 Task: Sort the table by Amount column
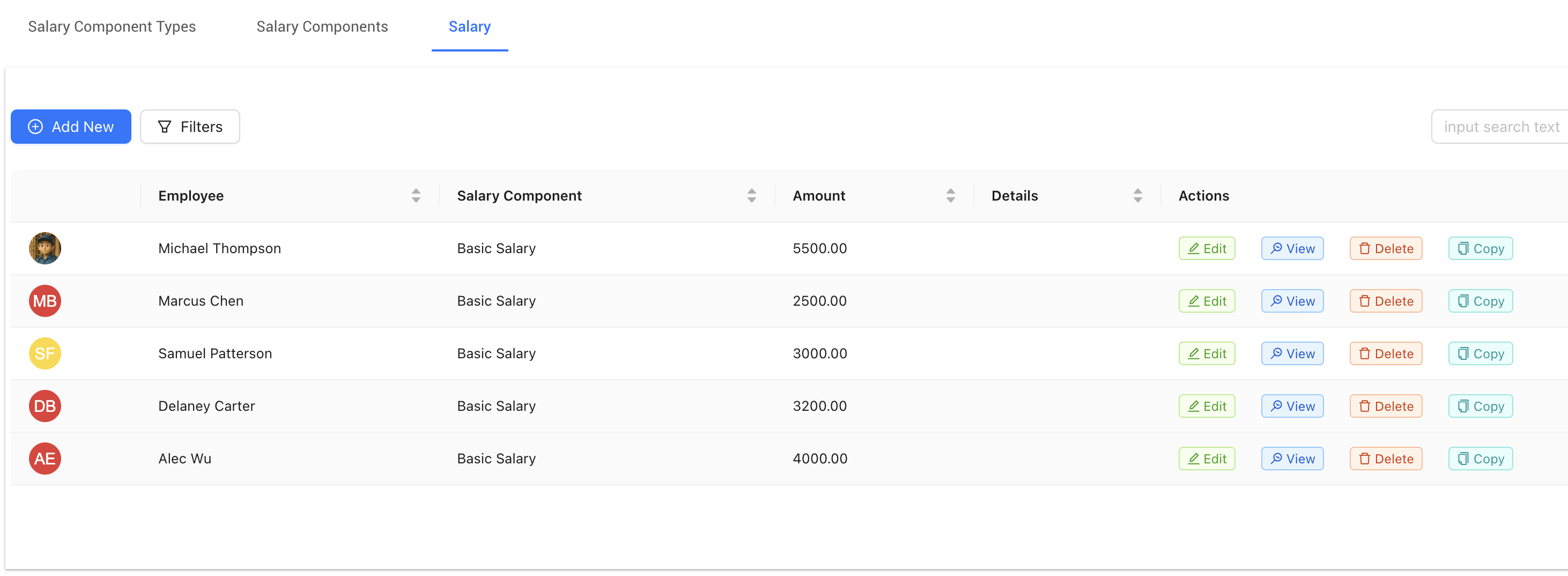tap(951, 195)
